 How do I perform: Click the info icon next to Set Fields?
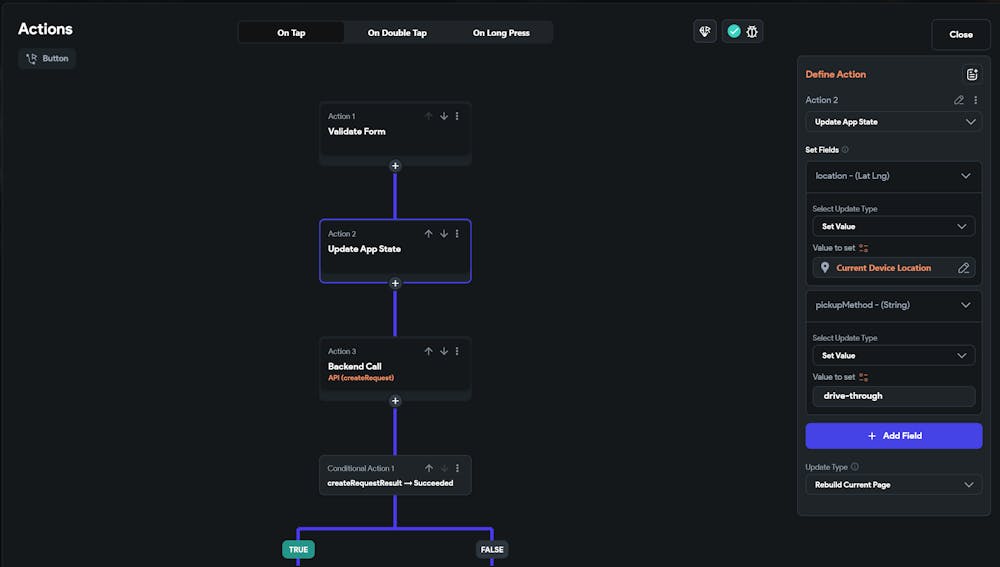click(x=845, y=150)
